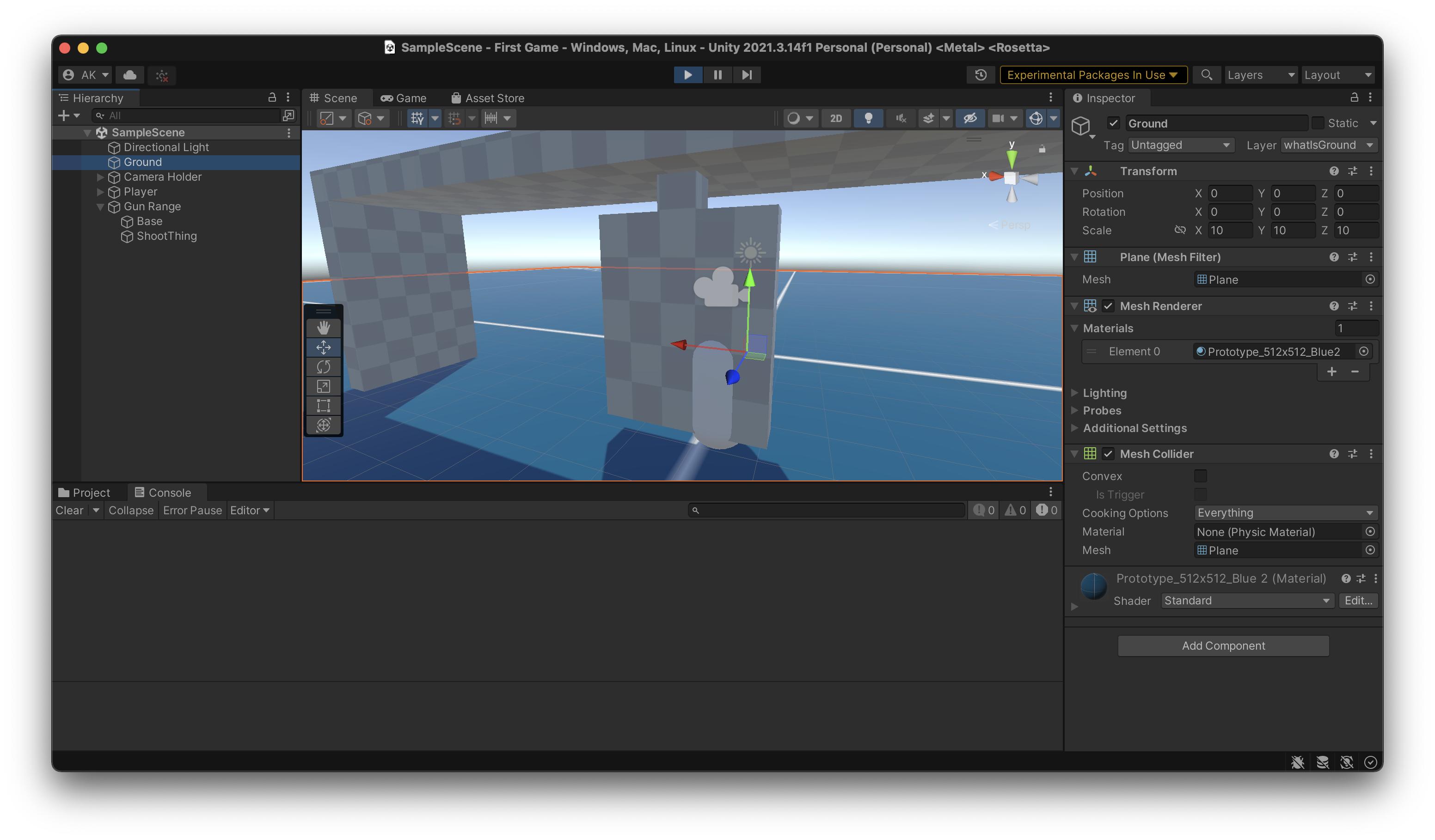Open the Cooking Options dropdown set to Everything
Viewport: 1435px width, 840px height.
pos(1285,512)
